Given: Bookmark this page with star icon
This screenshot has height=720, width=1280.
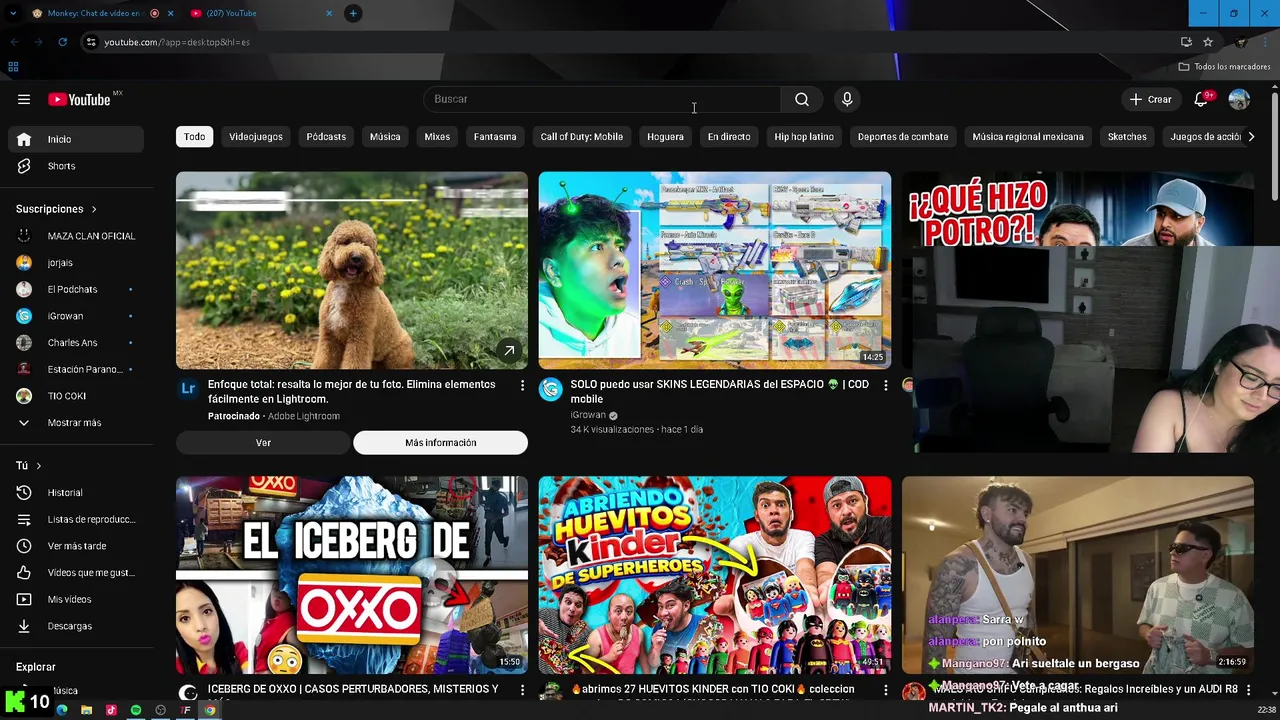Looking at the screenshot, I should [1208, 42].
